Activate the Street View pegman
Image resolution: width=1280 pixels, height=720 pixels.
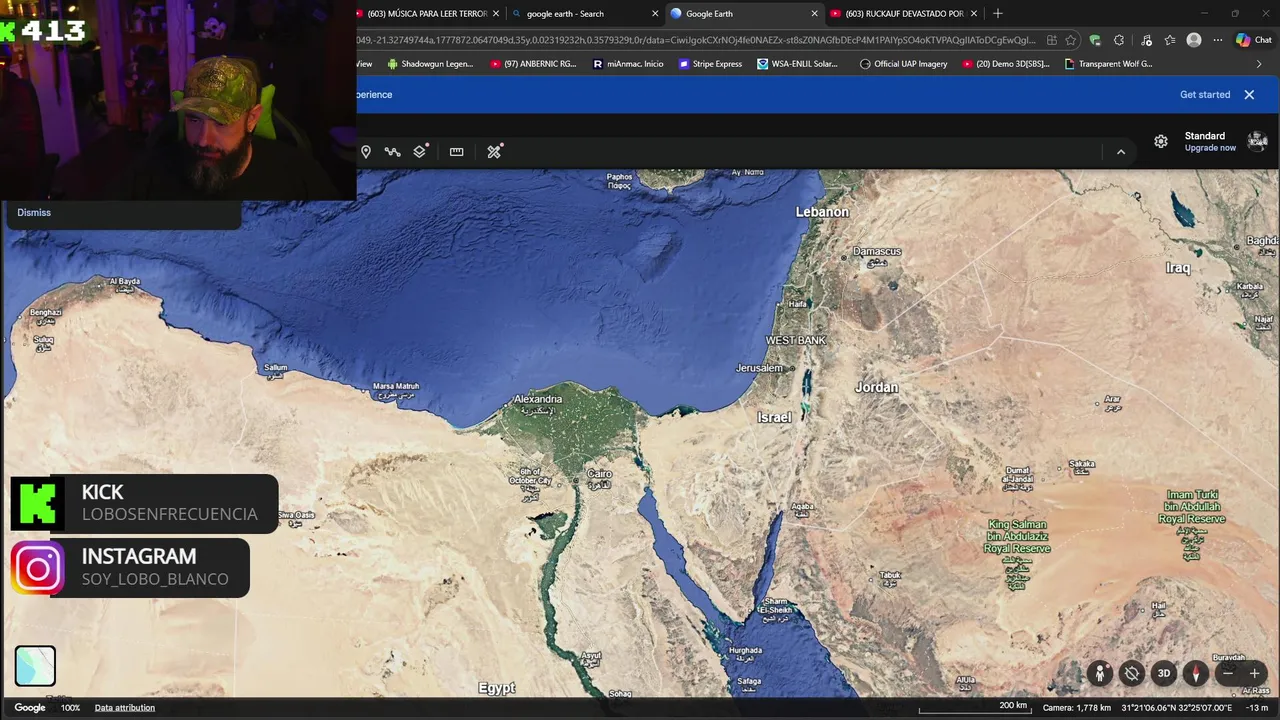tap(1100, 673)
